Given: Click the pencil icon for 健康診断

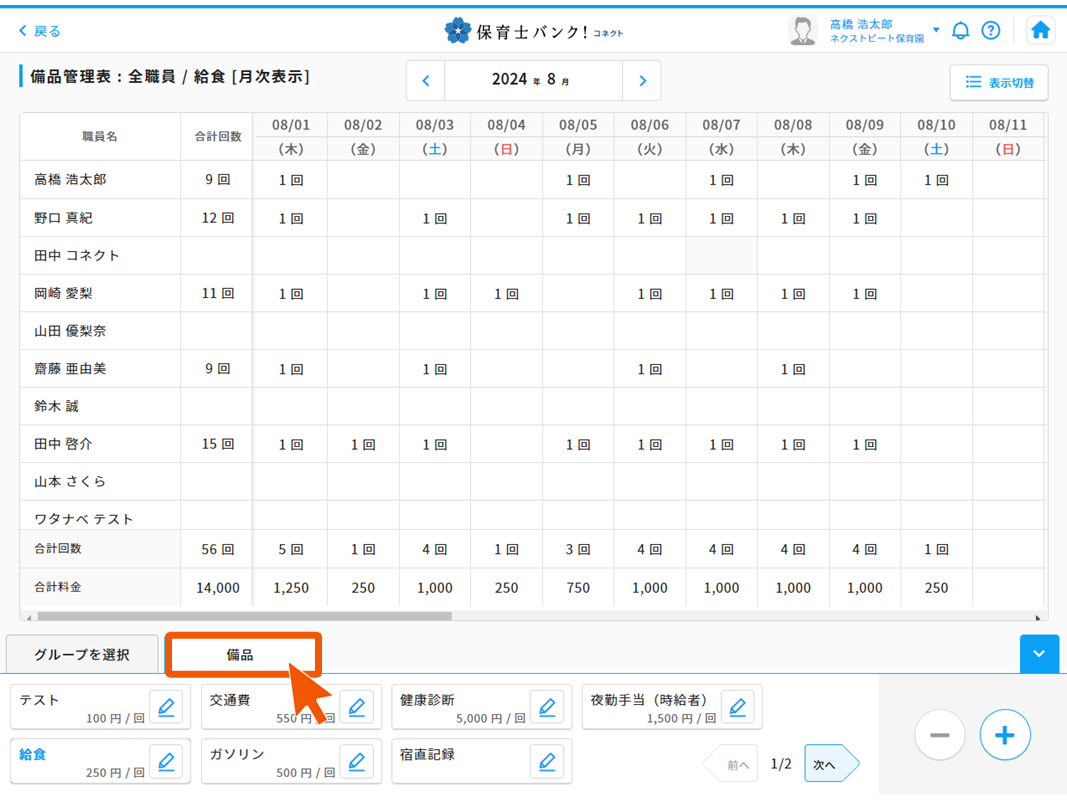Looking at the screenshot, I should coord(547,708).
